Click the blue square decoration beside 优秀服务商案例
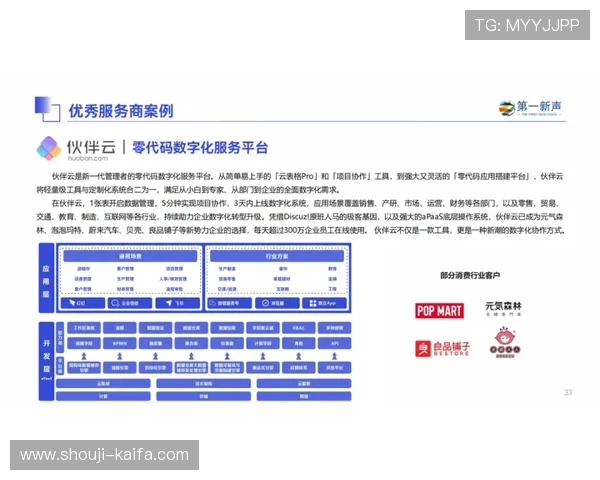The width and height of the screenshot is (600, 480). pos(47,109)
